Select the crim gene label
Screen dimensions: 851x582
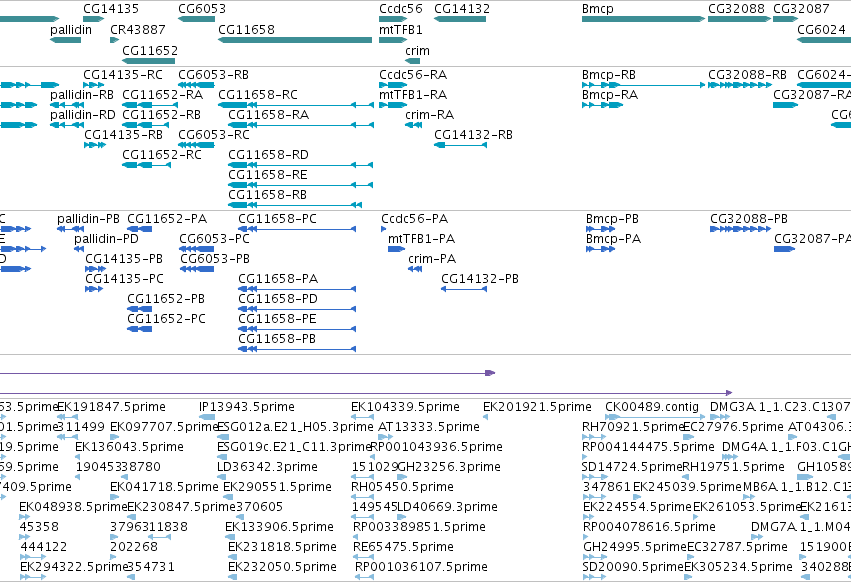point(417,50)
